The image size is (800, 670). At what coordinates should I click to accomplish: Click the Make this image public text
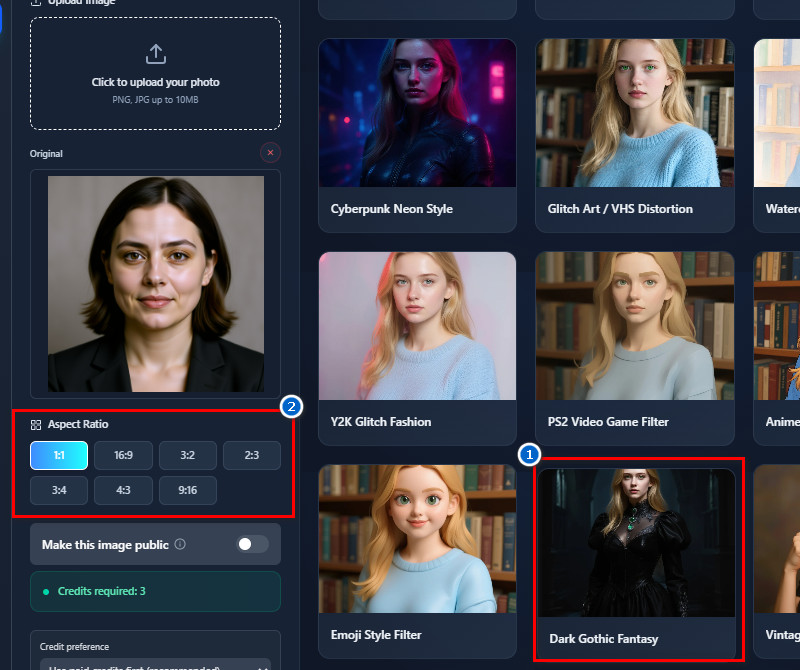pyautogui.click(x=105, y=545)
